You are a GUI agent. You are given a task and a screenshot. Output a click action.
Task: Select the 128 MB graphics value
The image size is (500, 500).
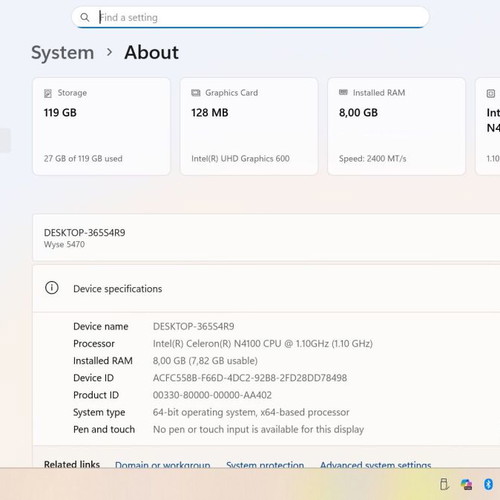click(210, 113)
